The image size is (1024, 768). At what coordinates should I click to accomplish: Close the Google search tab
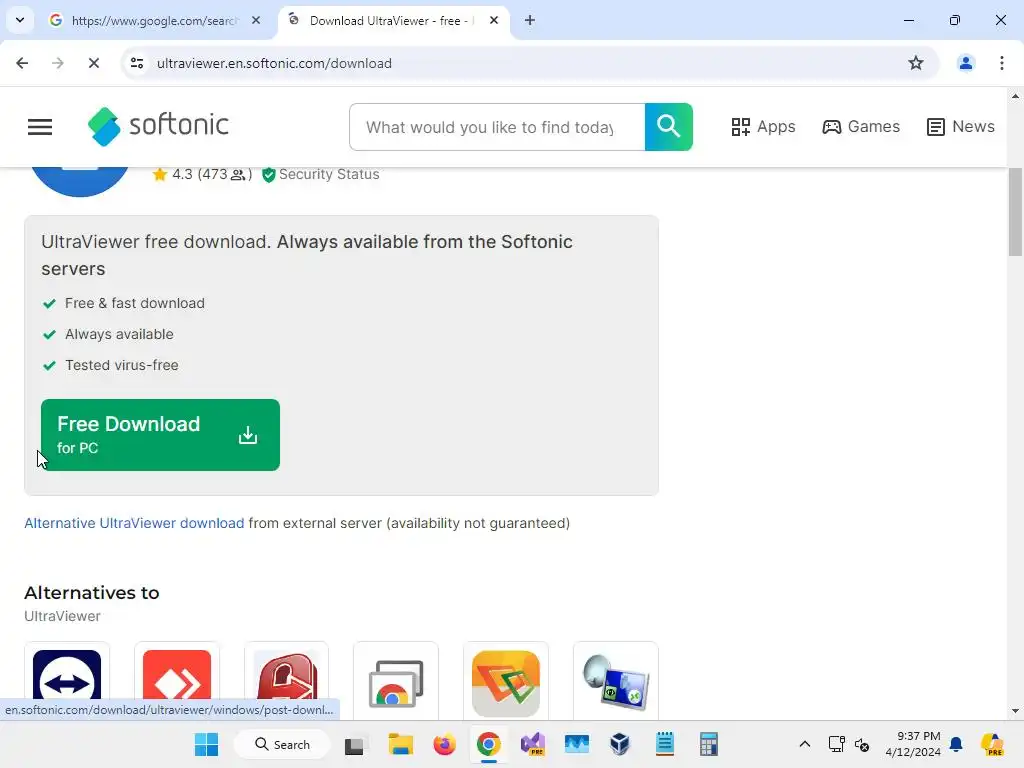(256, 21)
